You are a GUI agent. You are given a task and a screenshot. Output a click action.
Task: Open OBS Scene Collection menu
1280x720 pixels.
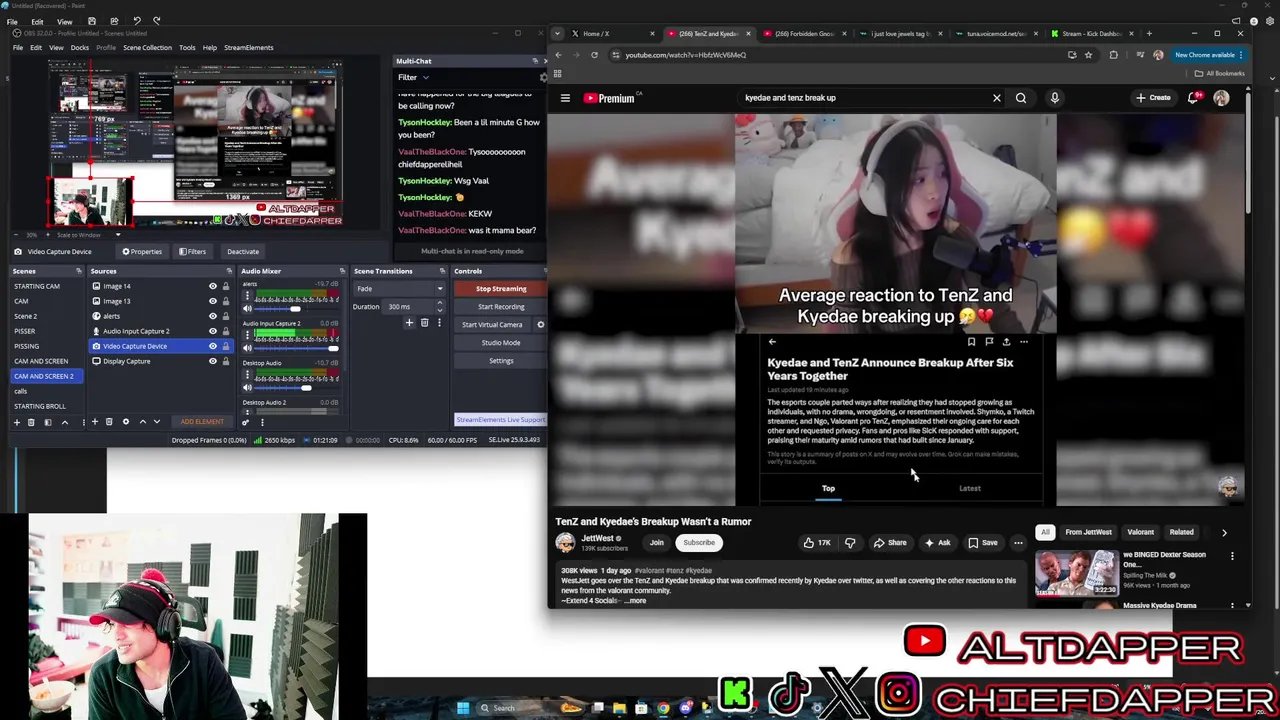click(147, 47)
